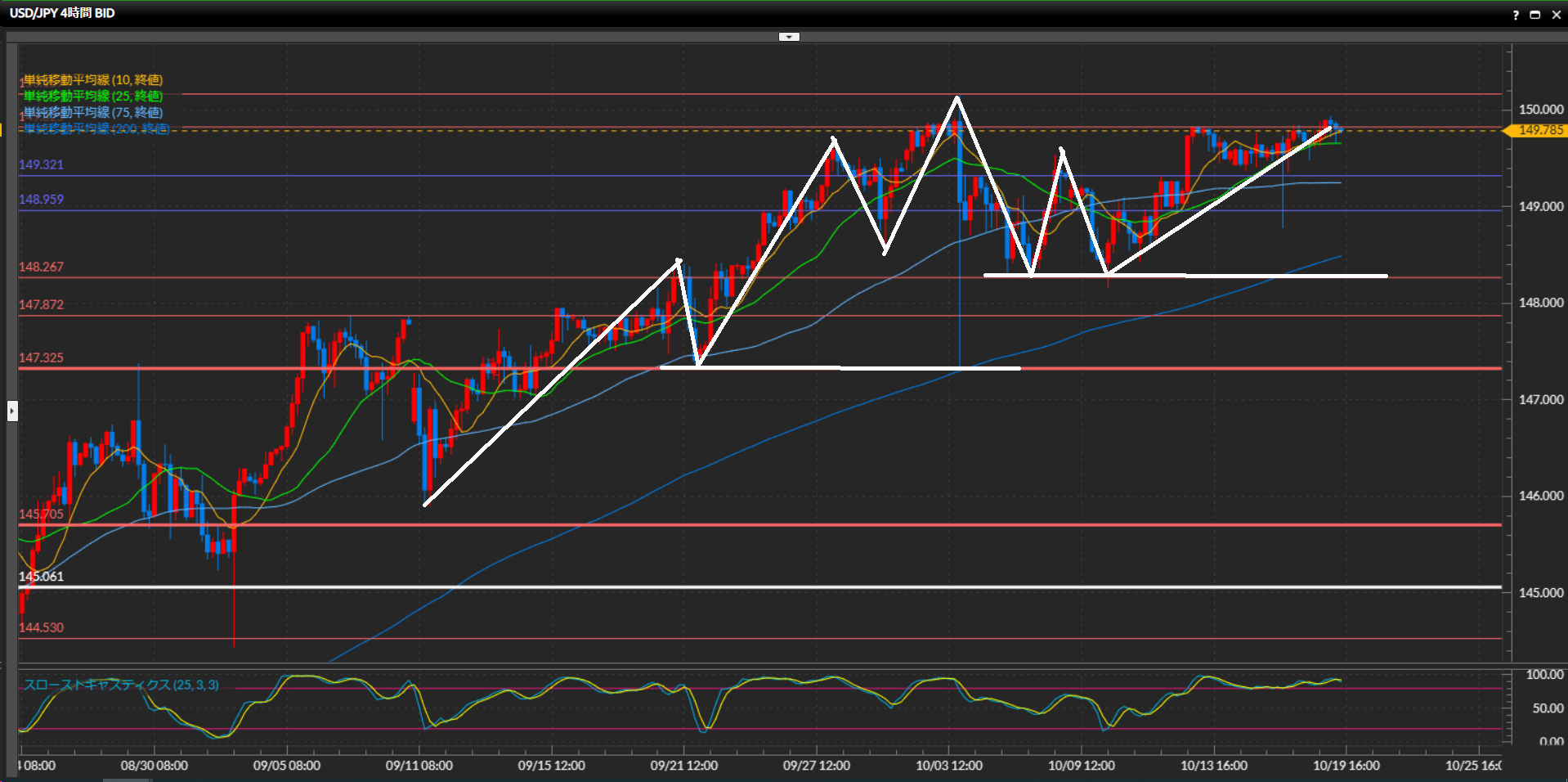The image size is (1568, 782).
Task: Select the 単純移動平均線 (25, 終値) indicator label
Action: point(92,96)
